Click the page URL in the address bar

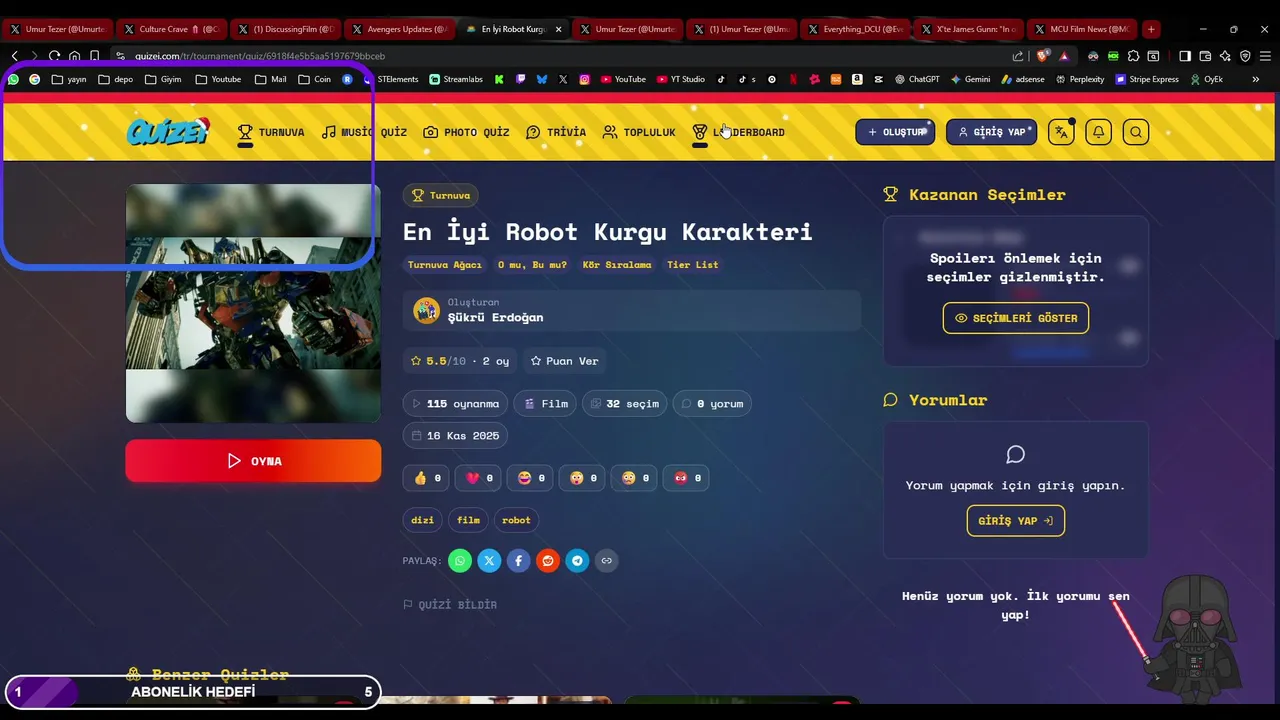point(260,56)
